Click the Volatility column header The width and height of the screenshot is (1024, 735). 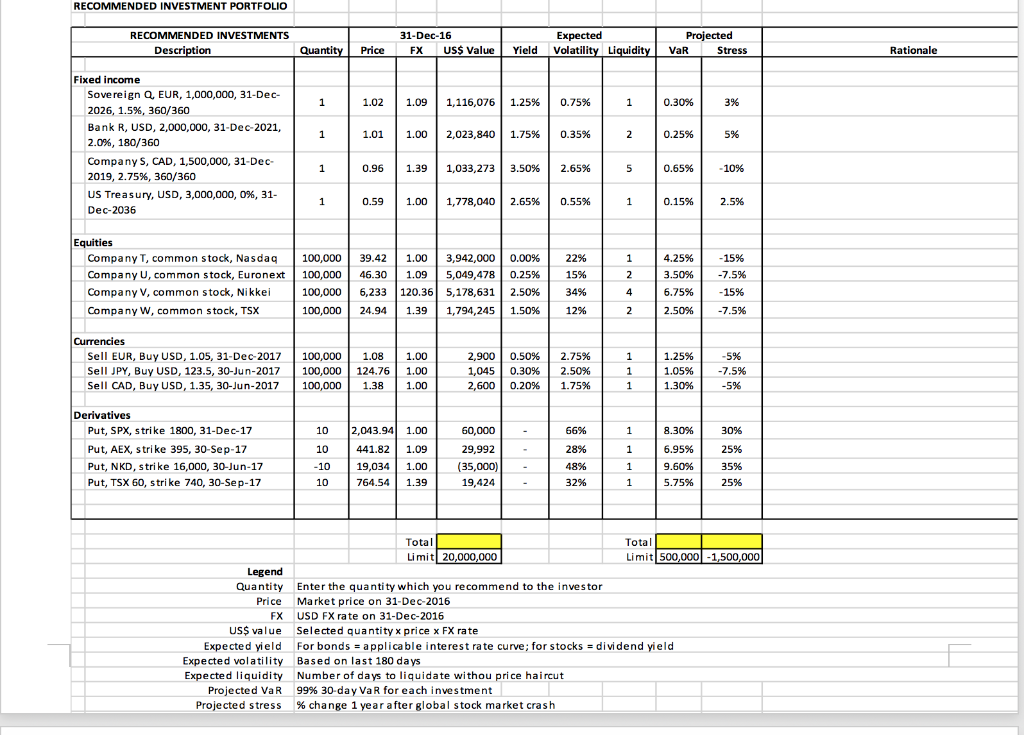tap(575, 50)
